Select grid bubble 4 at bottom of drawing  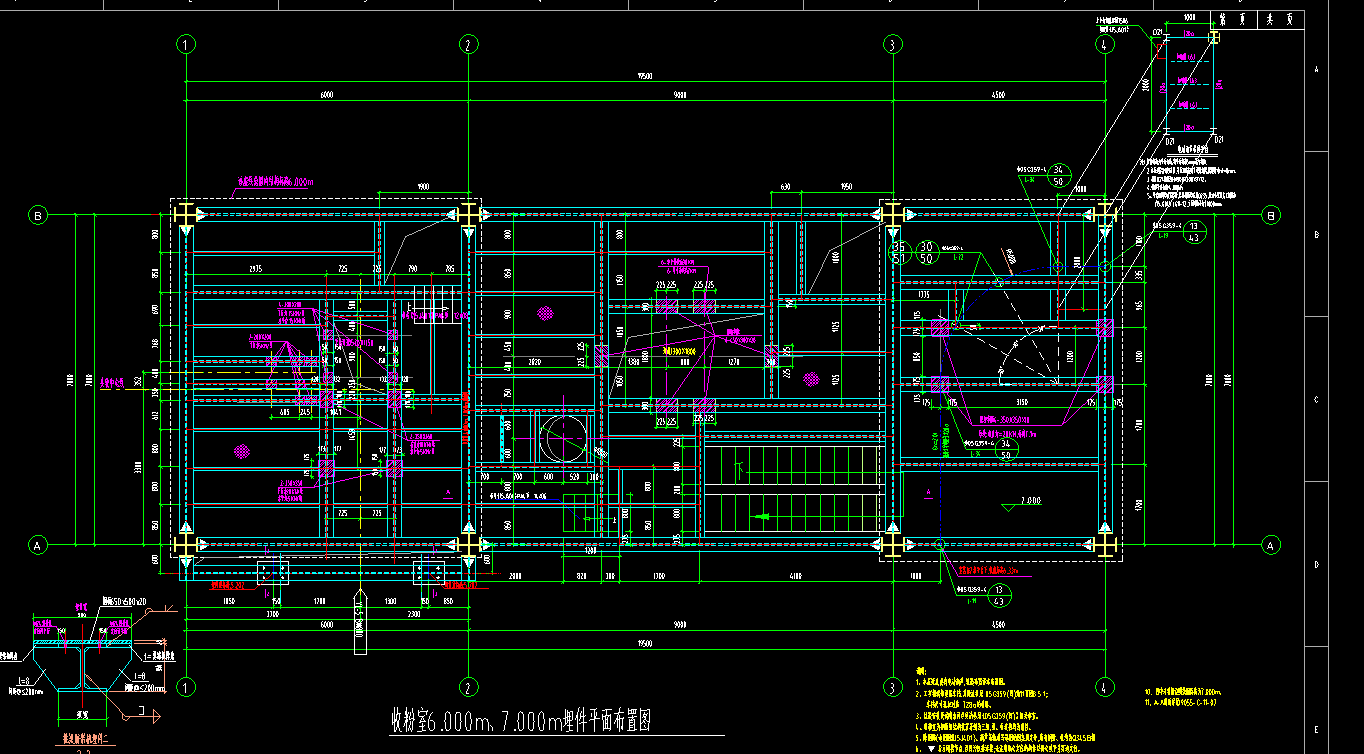click(x=1104, y=687)
